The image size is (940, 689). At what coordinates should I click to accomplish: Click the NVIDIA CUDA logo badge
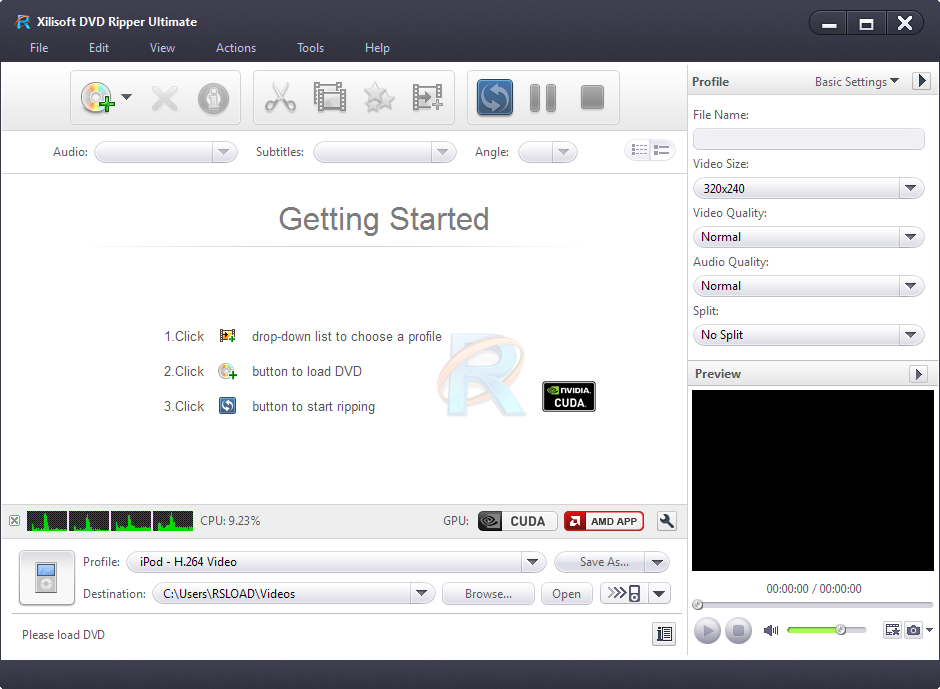tap(569, 396)
